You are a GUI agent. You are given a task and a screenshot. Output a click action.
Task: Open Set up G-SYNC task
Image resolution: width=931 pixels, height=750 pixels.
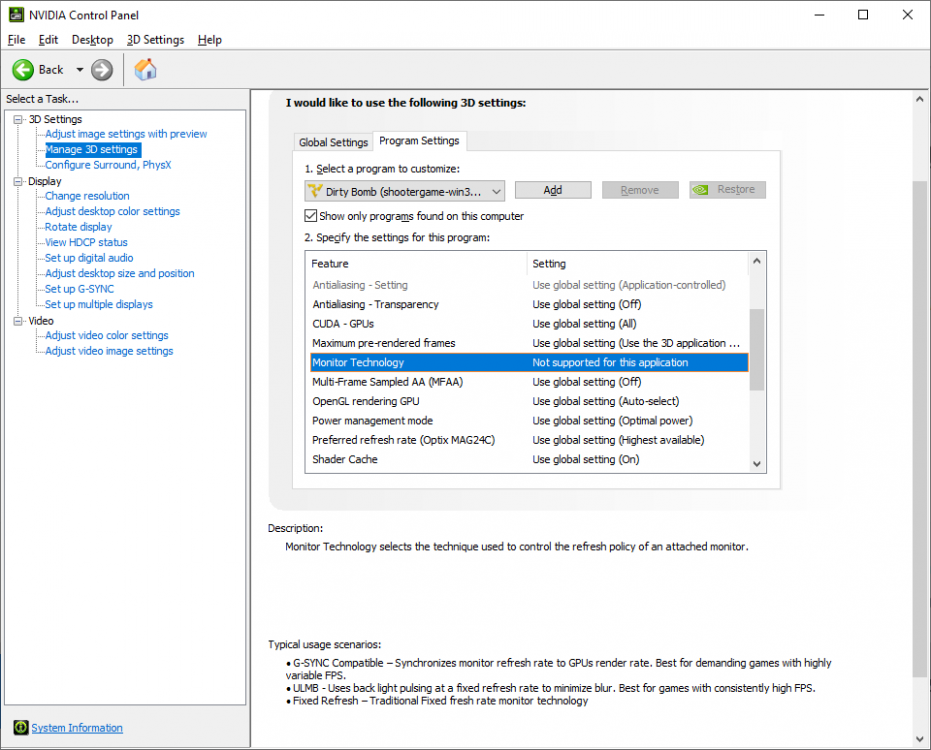pyautogui.click(x=79, y=289)
